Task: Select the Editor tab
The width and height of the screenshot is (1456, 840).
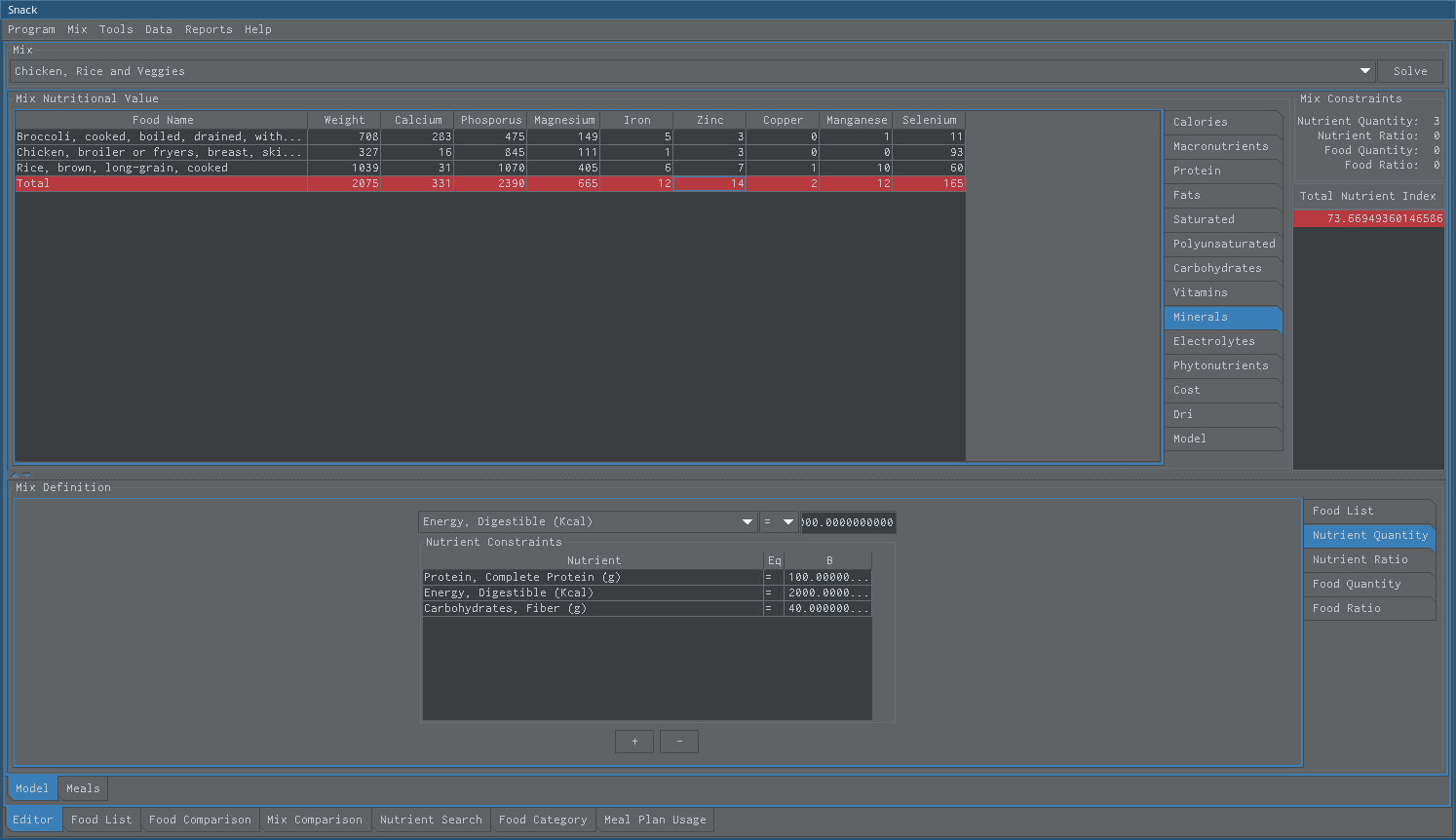Action: 33,820
